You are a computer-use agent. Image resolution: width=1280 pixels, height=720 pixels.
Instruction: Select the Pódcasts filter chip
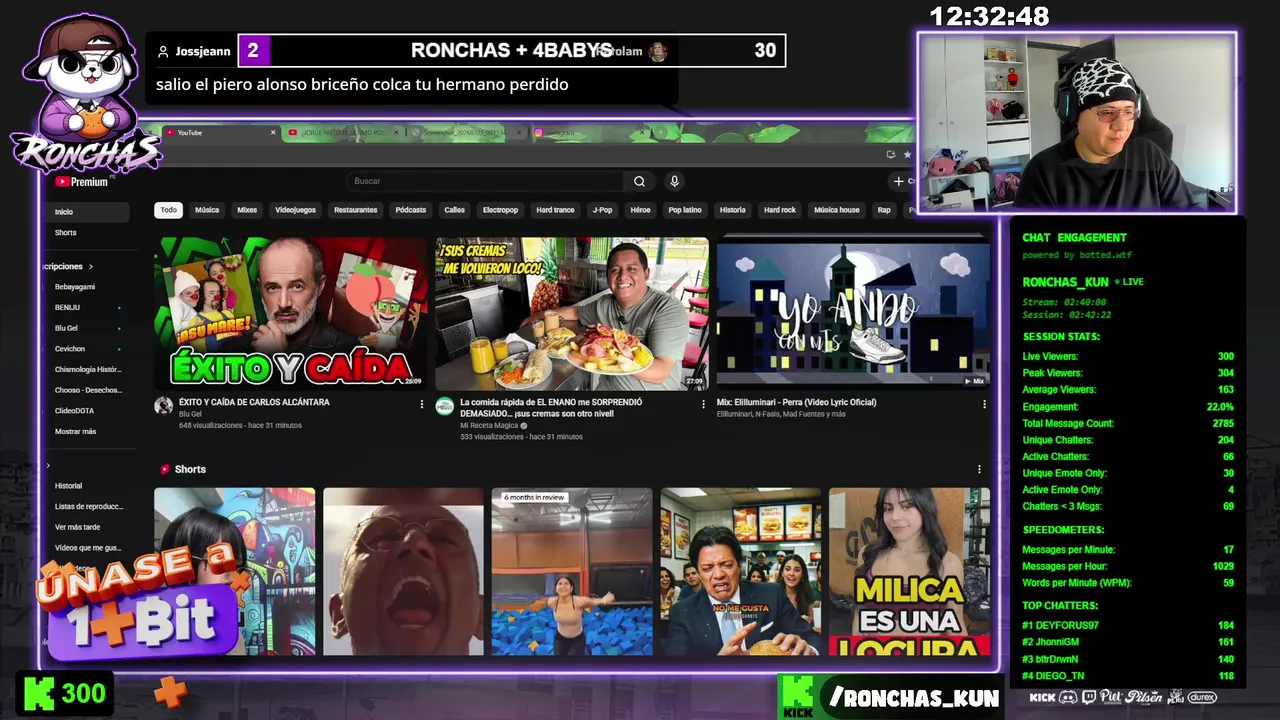410,210
